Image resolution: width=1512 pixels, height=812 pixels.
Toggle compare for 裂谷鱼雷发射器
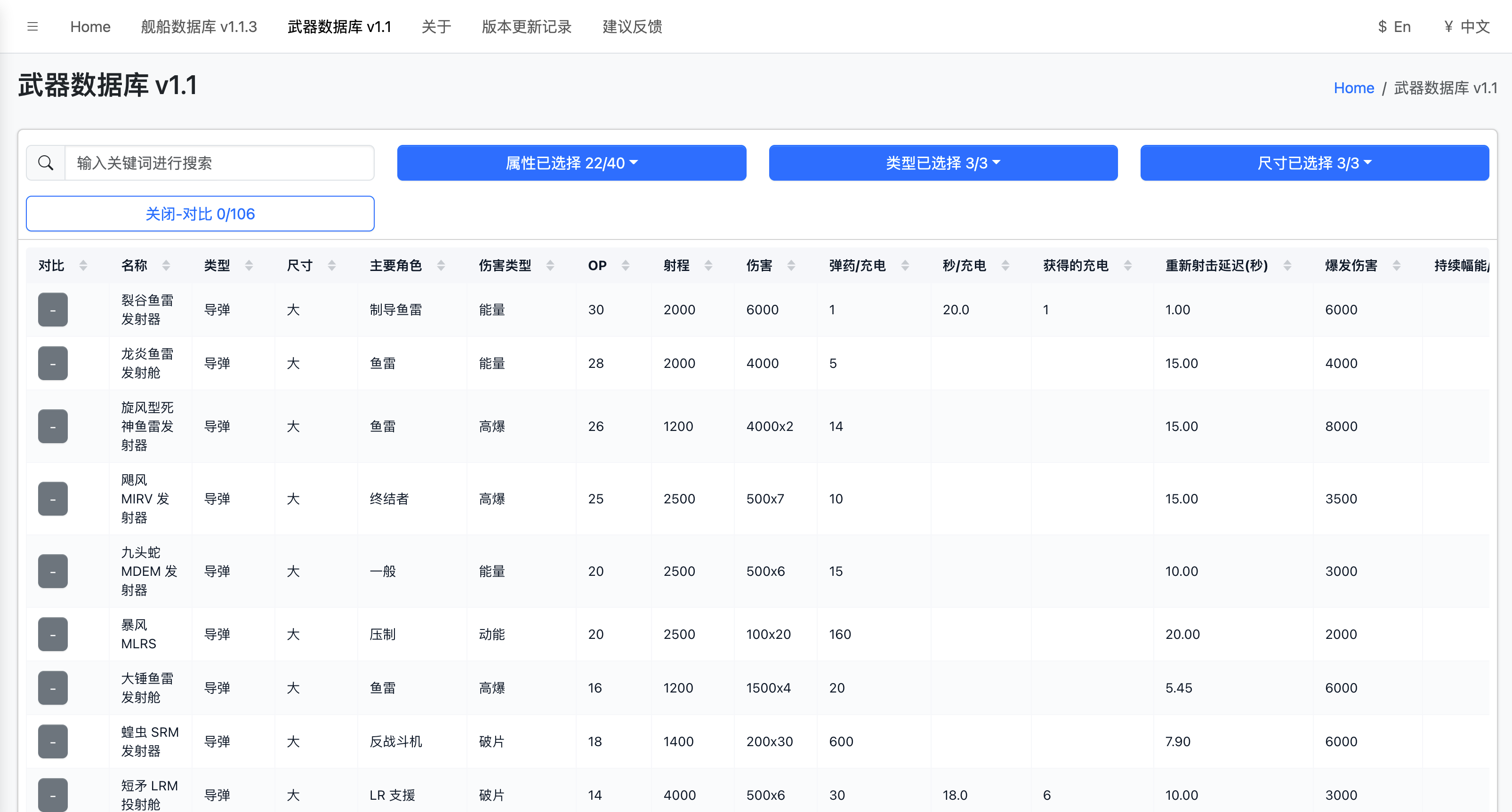(52, 309)
